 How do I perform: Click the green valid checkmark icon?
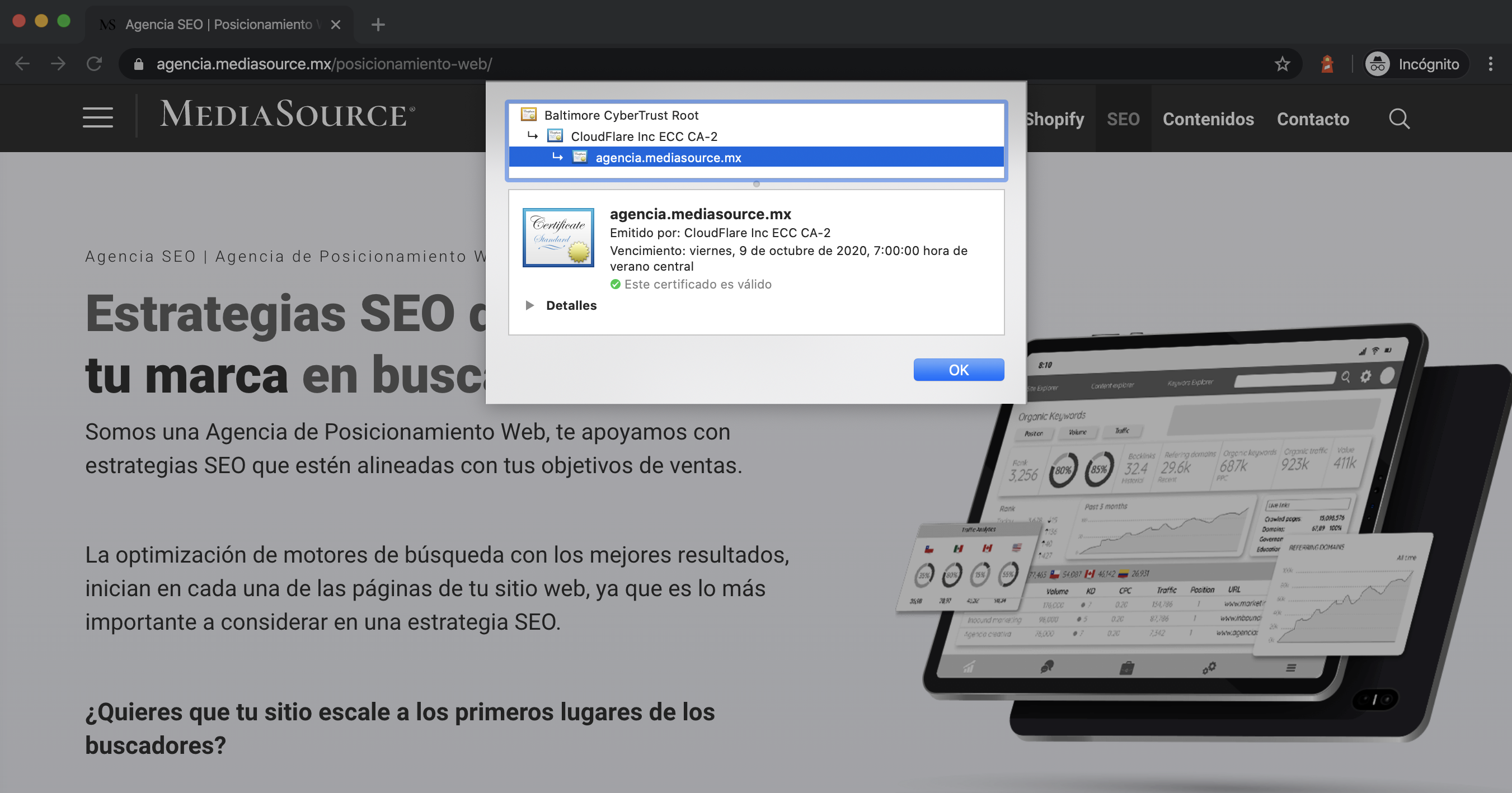coord(615,285)
